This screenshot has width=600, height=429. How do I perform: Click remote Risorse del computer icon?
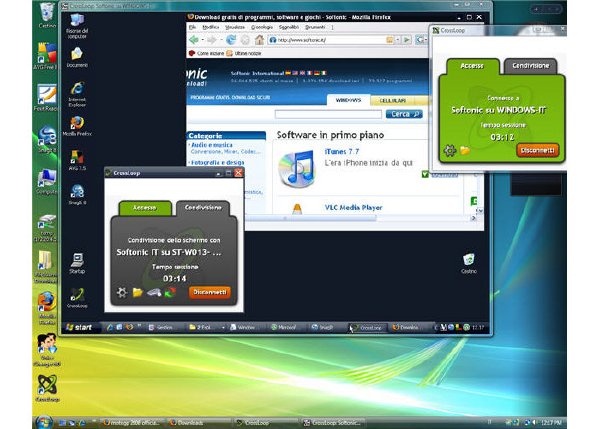pyautogui.click(x=77, y=25)
